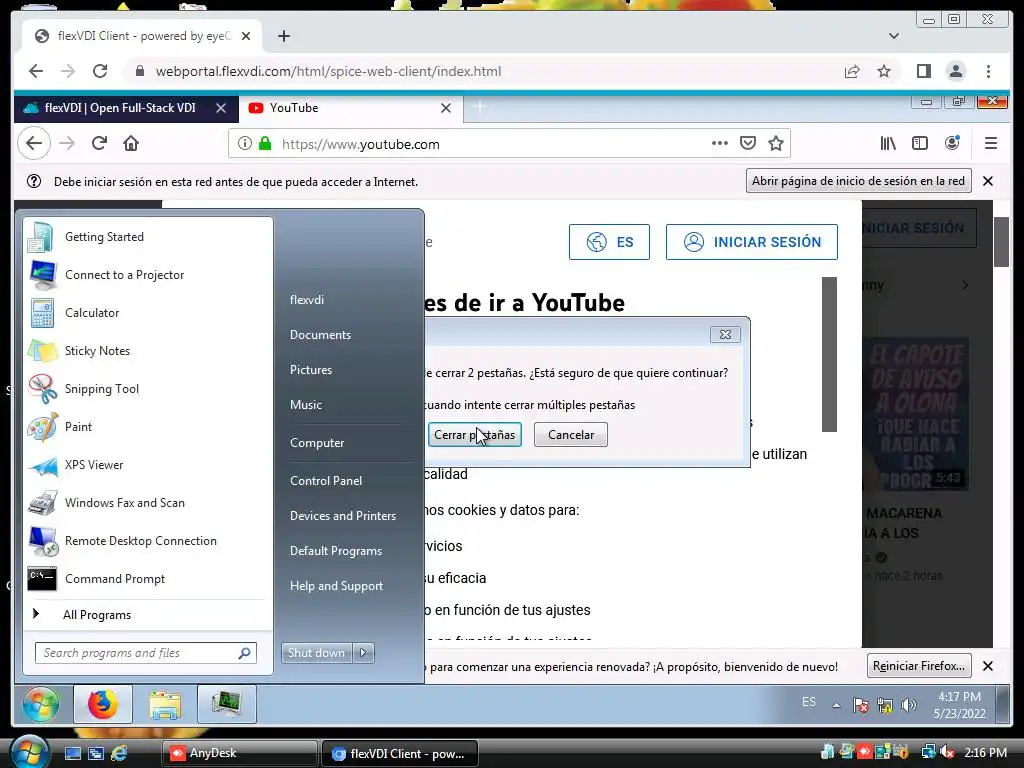This screenshot has height=768, width=1024.
Task: Expand the Shut down options arrow
Action: tap(363, 652)
